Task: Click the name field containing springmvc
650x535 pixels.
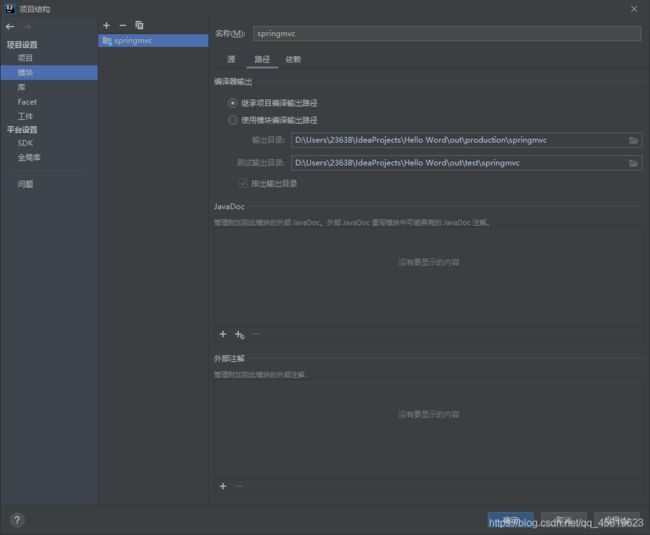Action: tap(447, 34)
